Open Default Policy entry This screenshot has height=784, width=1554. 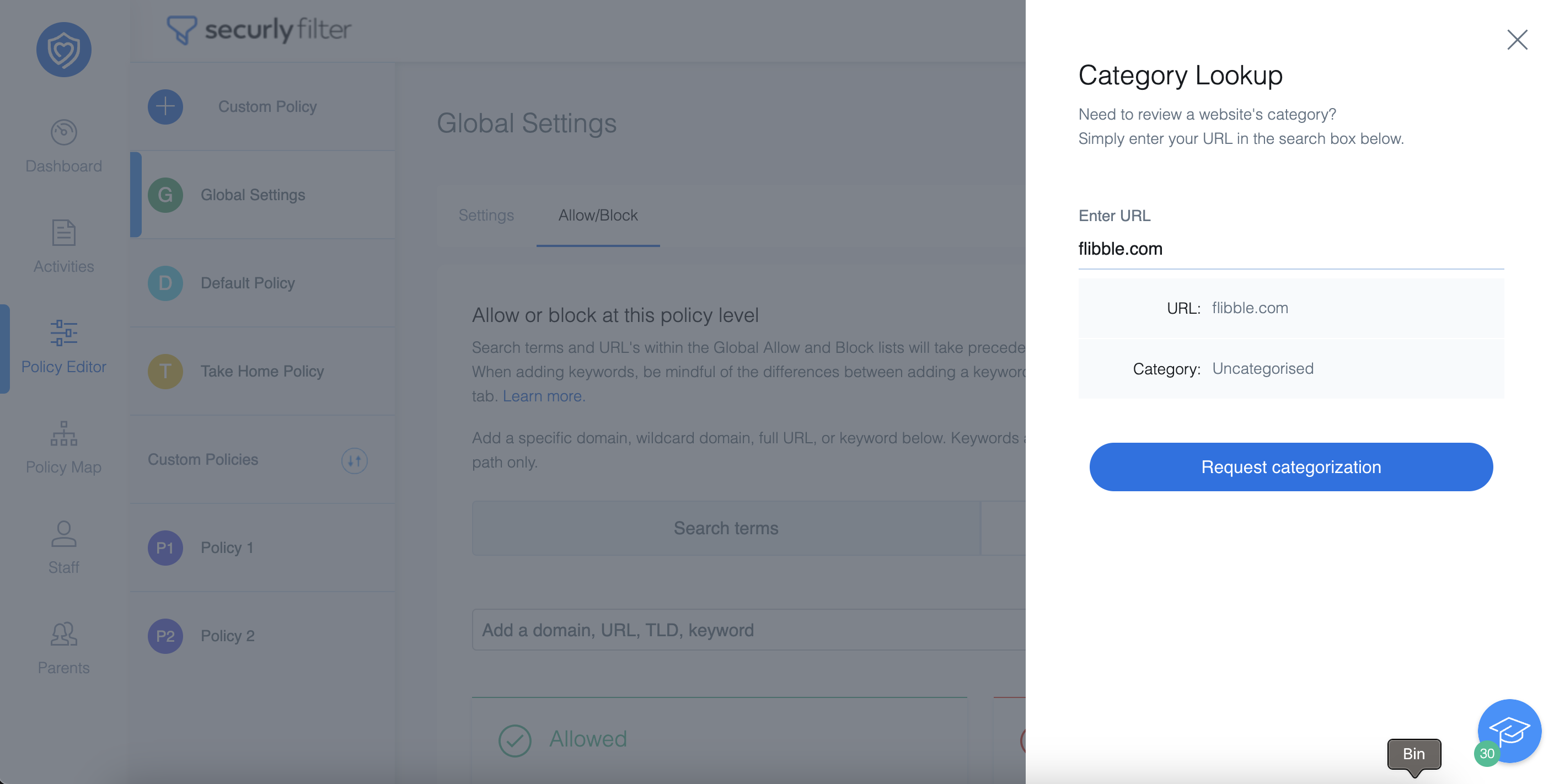262,283
